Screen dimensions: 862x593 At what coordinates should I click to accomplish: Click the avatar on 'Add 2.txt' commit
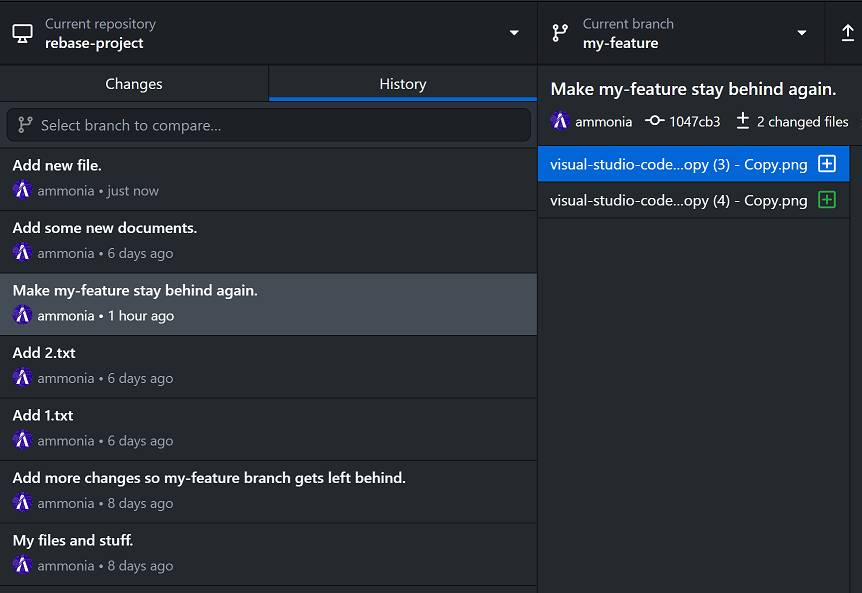23,378
